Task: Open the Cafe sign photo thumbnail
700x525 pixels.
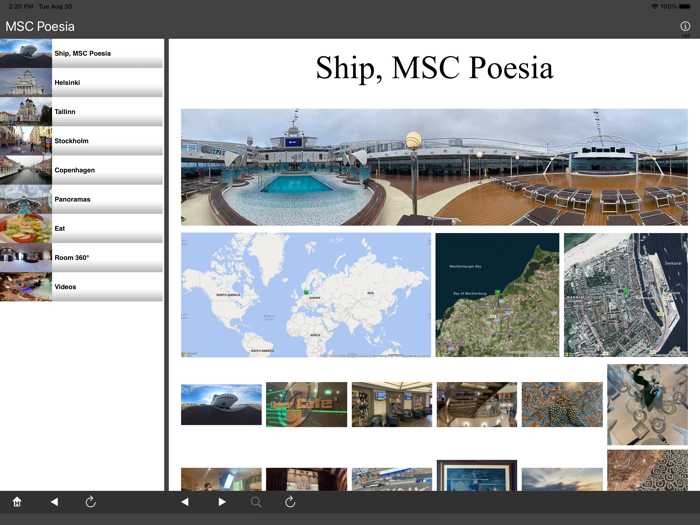Action: pyautogui.click(x=306, y=404)
